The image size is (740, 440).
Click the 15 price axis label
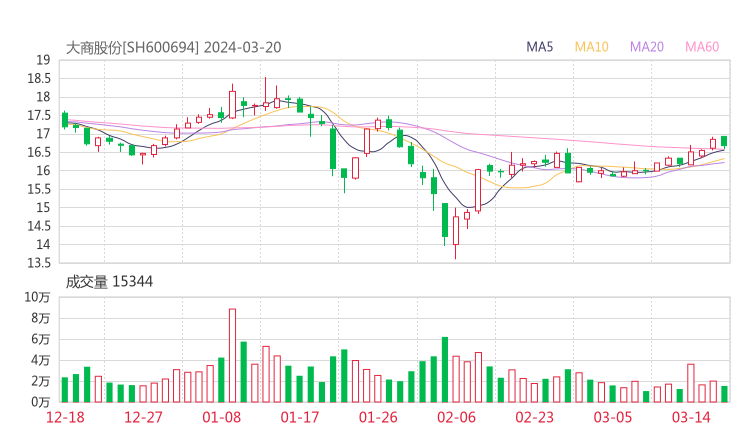[x=43, y=208]
